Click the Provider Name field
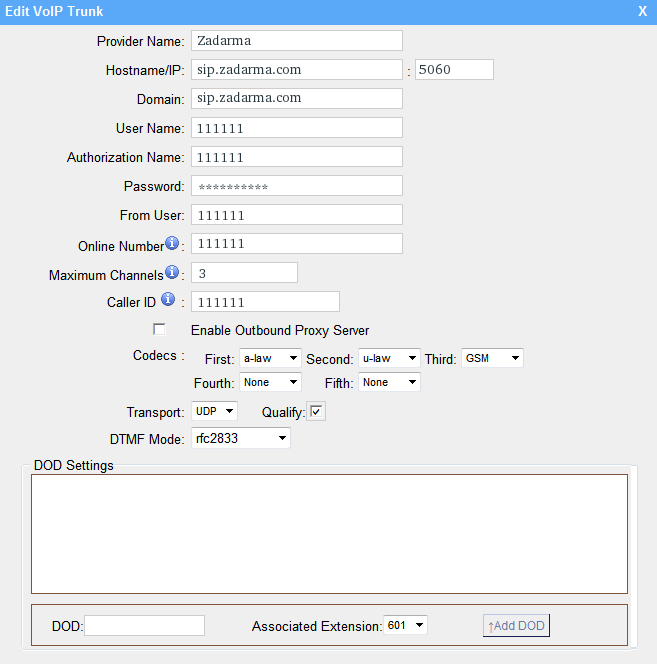 coord(296,41)
